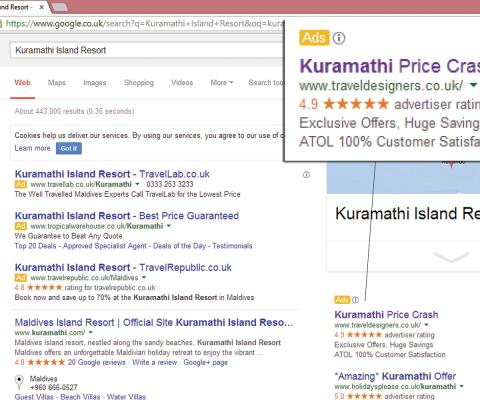This screenshot has height=400, width=480.
Task: Open the Approved Specialist Agent sitelink
Action: pyautogui.click(x=105, y=246)
